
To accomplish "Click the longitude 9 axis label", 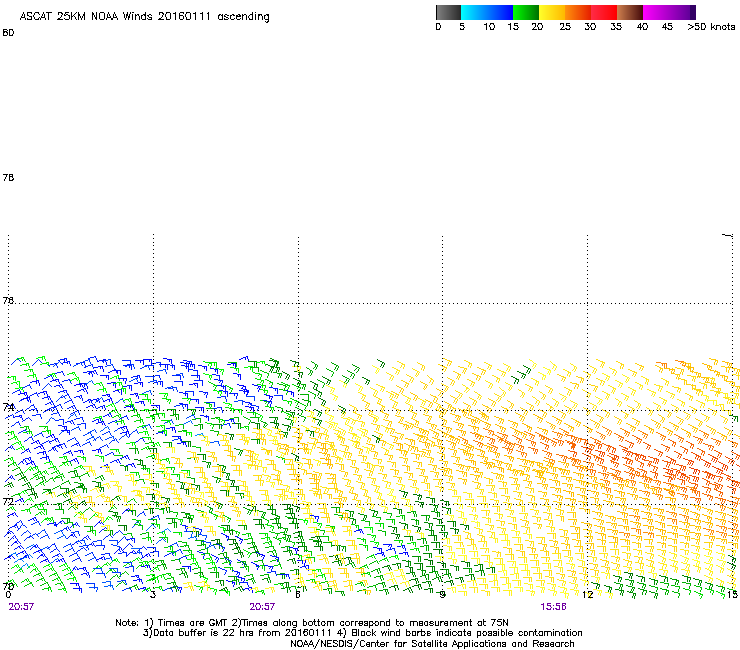I will point(442,595).
